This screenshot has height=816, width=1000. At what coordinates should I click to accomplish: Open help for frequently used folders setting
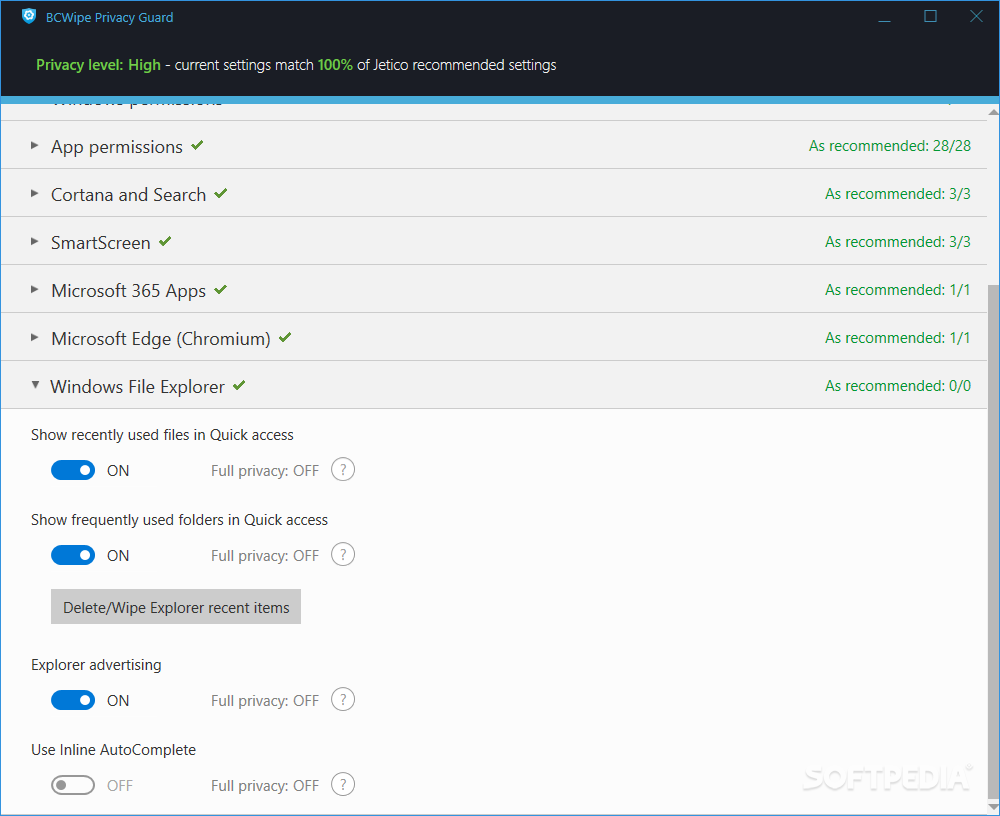click(x=343, y=554)
